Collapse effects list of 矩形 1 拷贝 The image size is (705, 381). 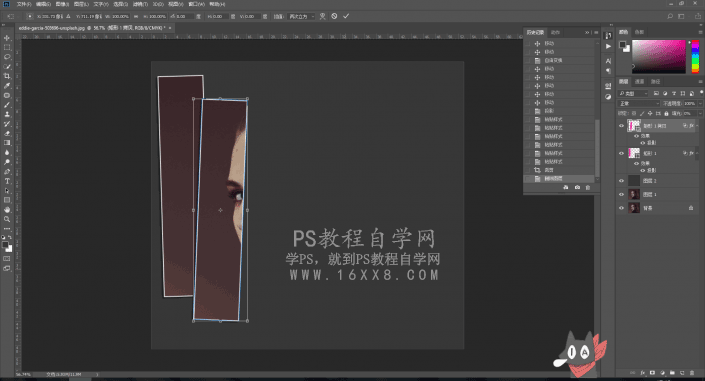tap(697, 126)
